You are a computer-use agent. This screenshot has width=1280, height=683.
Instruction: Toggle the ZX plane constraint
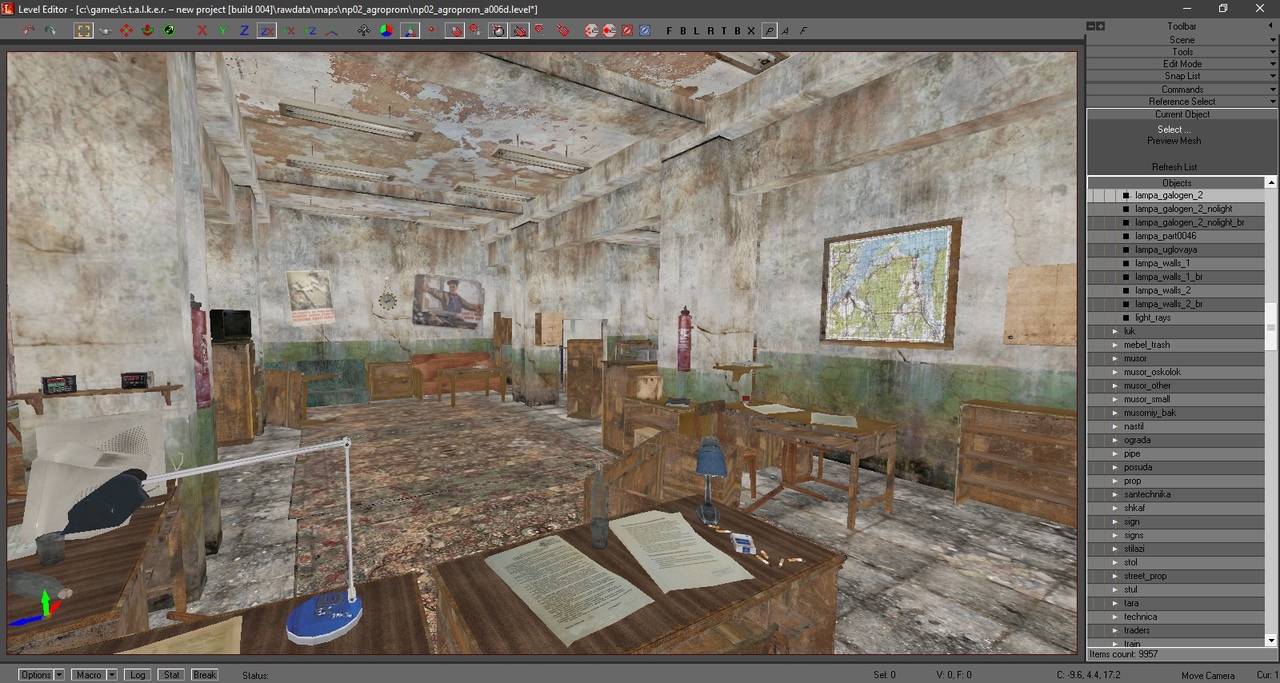(267, 31)
